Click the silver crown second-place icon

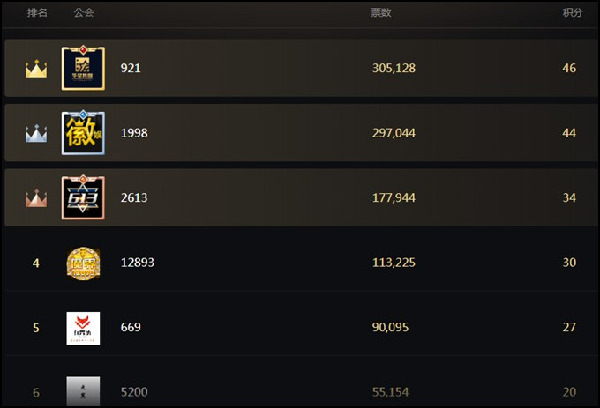36,134
